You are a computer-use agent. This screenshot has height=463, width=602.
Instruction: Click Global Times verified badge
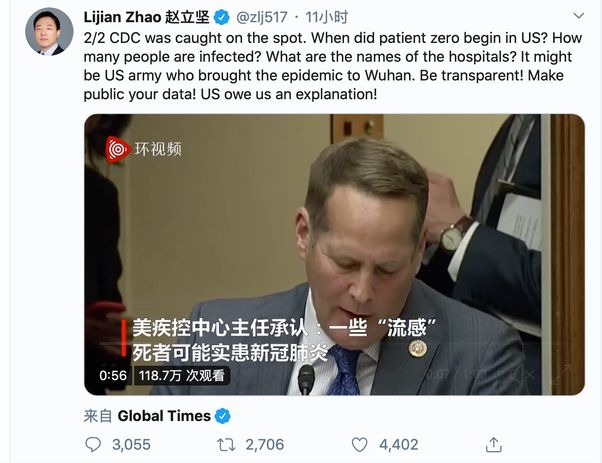coord(223,416)
